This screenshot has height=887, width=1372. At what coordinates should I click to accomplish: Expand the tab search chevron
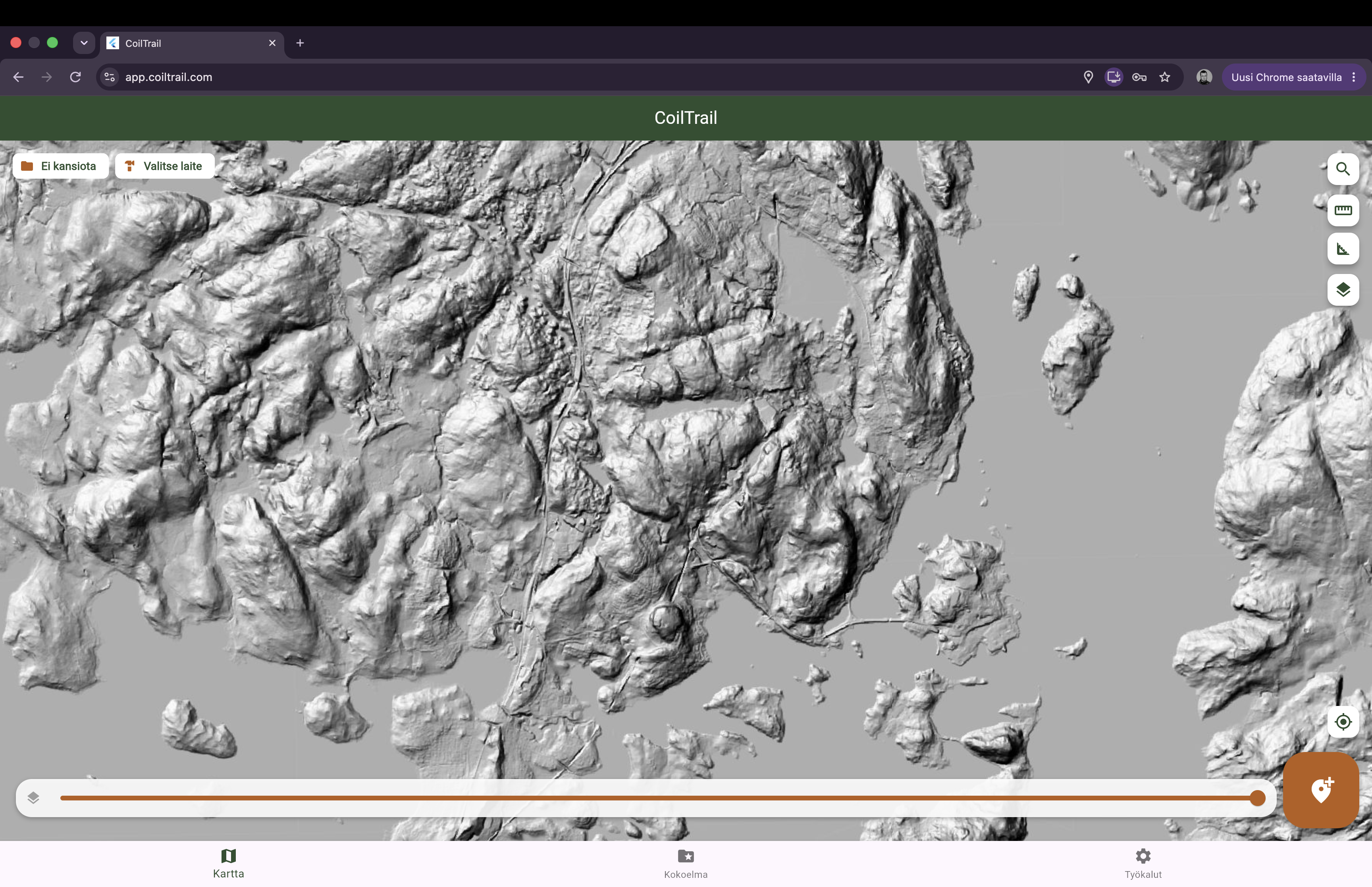(84, 42)
